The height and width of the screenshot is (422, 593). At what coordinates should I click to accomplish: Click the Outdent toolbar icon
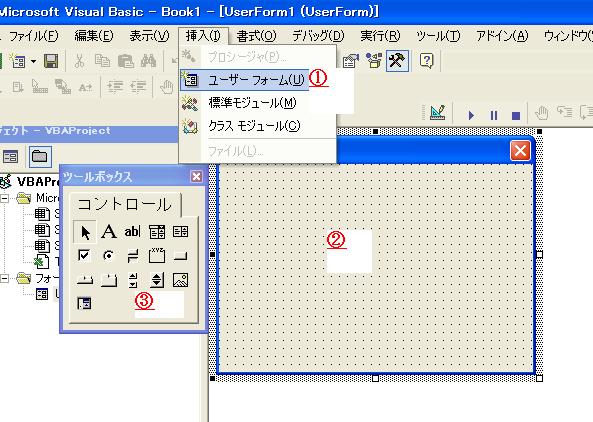138,87
